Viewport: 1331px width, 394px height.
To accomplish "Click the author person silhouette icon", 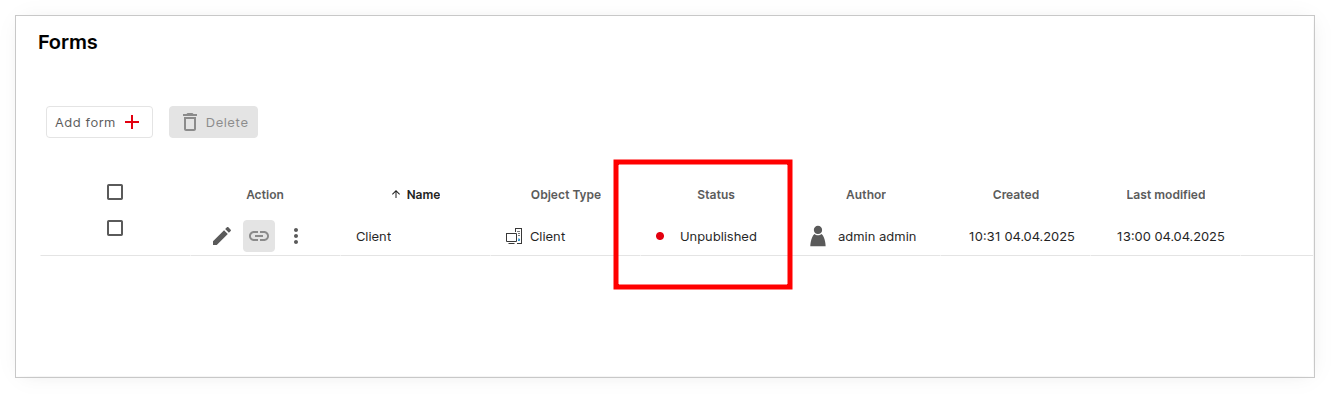I will click(818, 236).
